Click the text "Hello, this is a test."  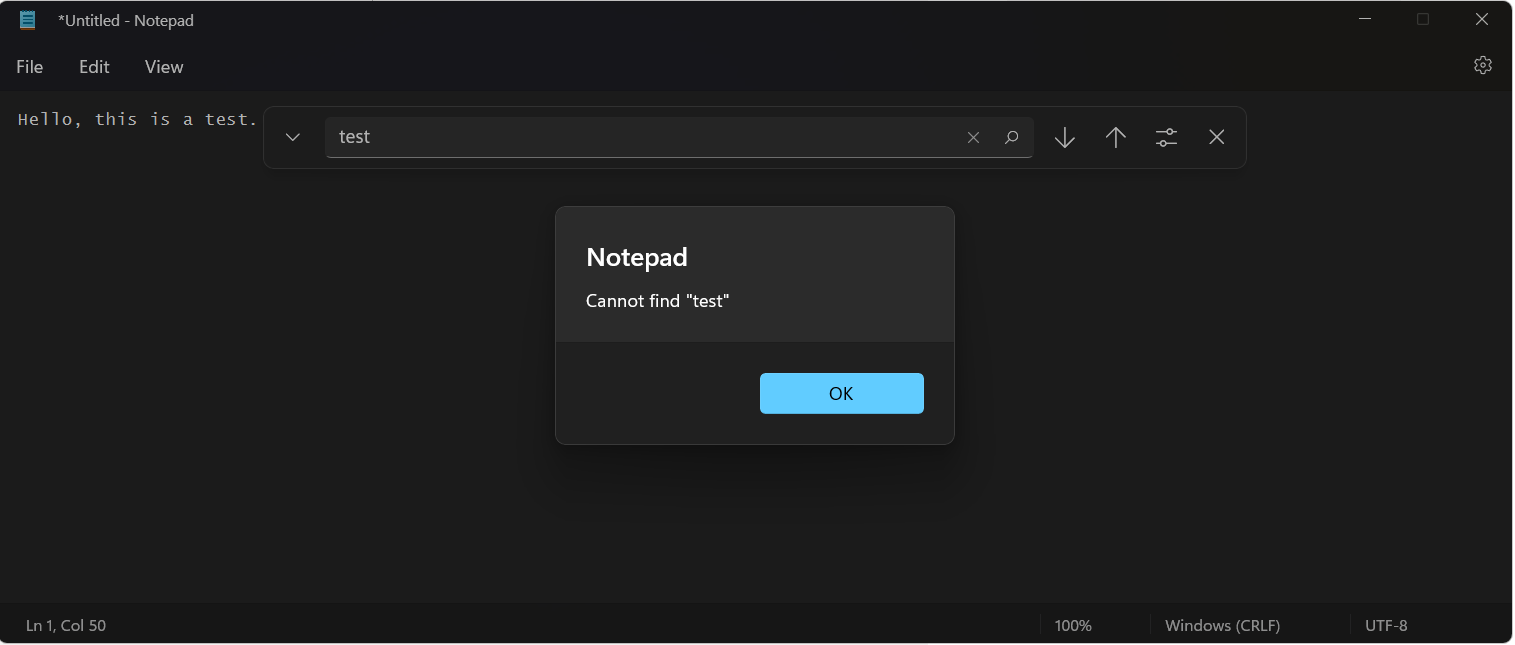point(138,119)
